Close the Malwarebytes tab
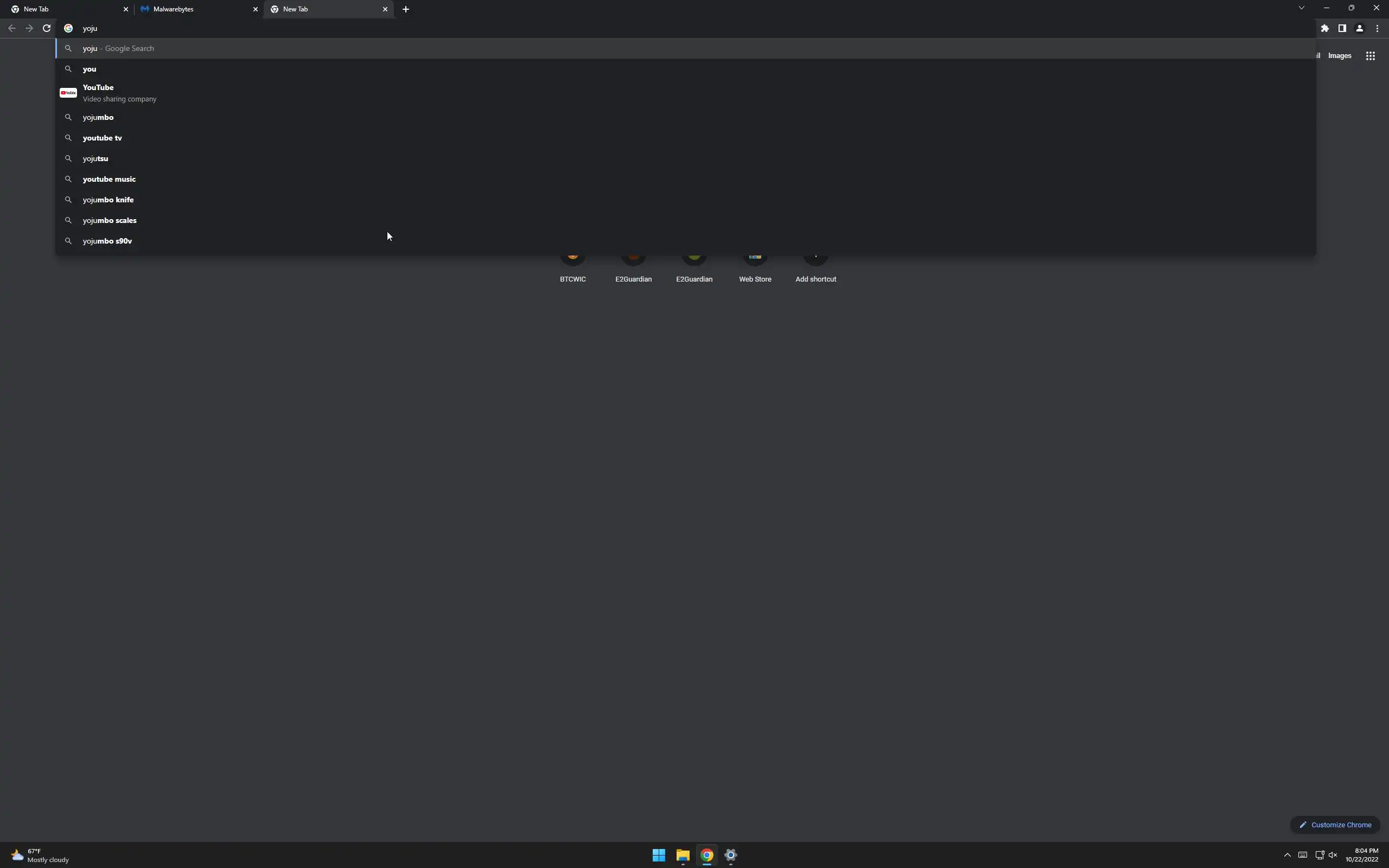The height and width of the screenshot is (868, 1389). click(256, 9)
